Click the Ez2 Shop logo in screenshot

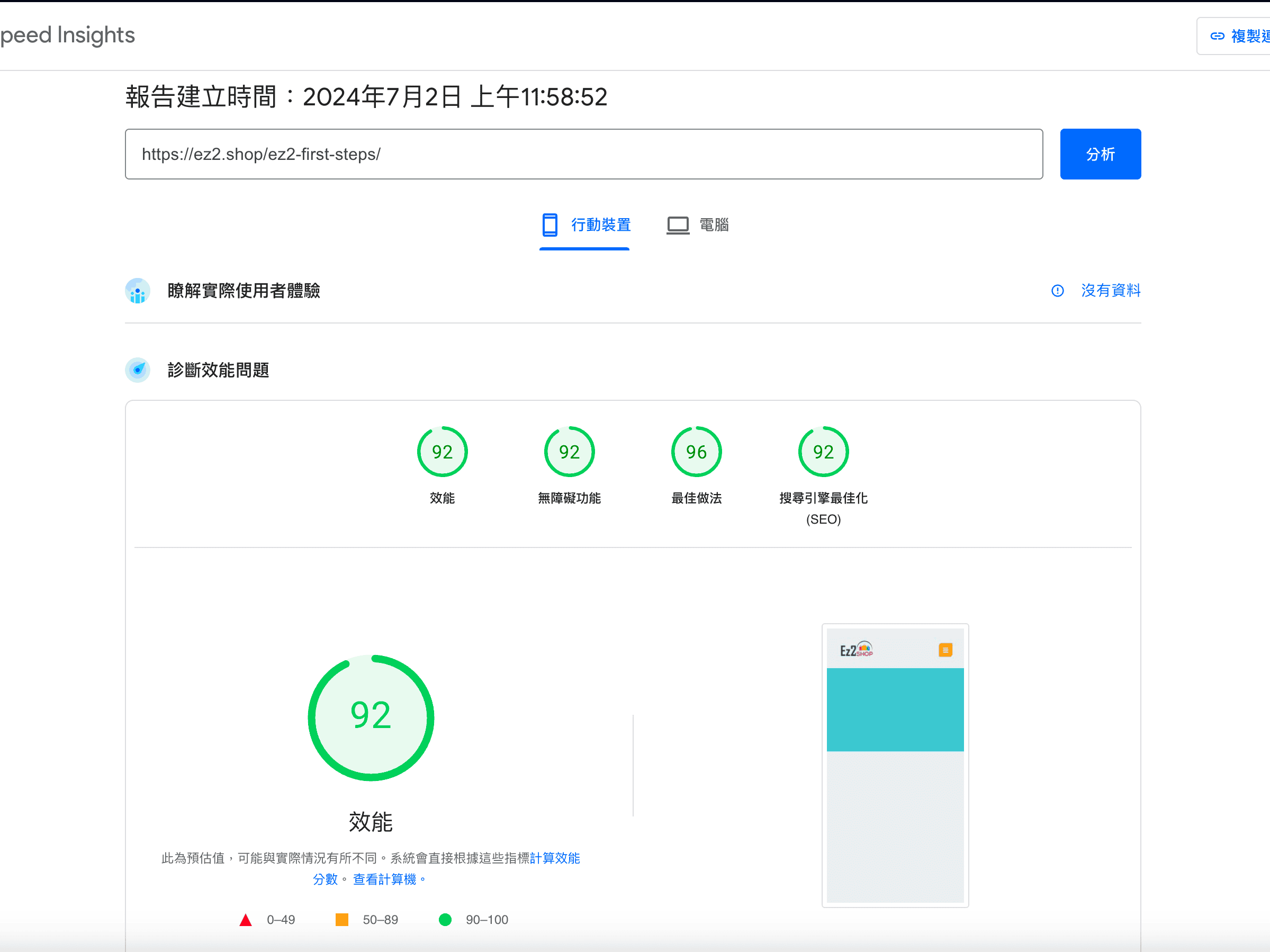point(856,650)
